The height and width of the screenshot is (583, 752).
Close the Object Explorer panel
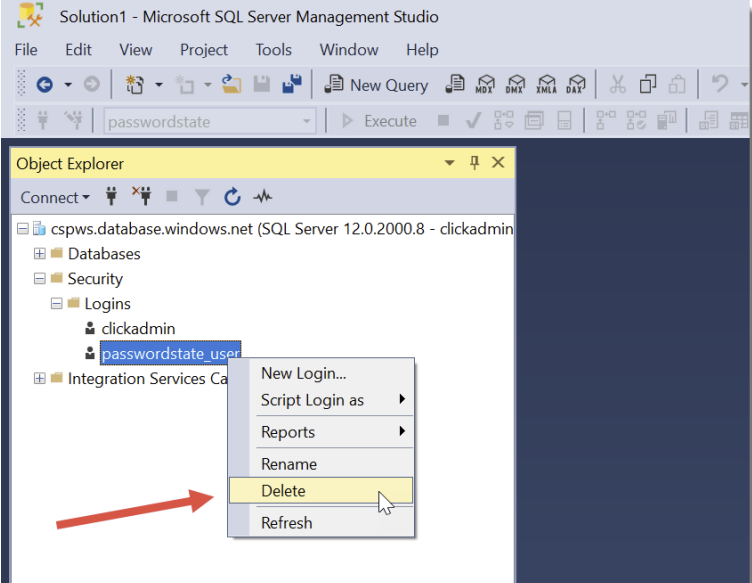498,163
